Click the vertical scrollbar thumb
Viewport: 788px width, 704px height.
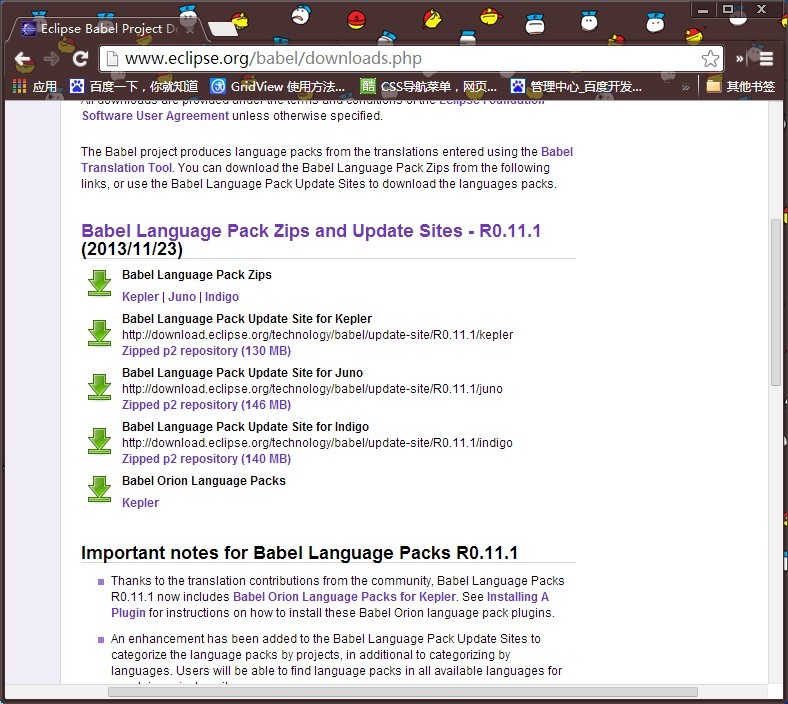click(x=775, y=302)
